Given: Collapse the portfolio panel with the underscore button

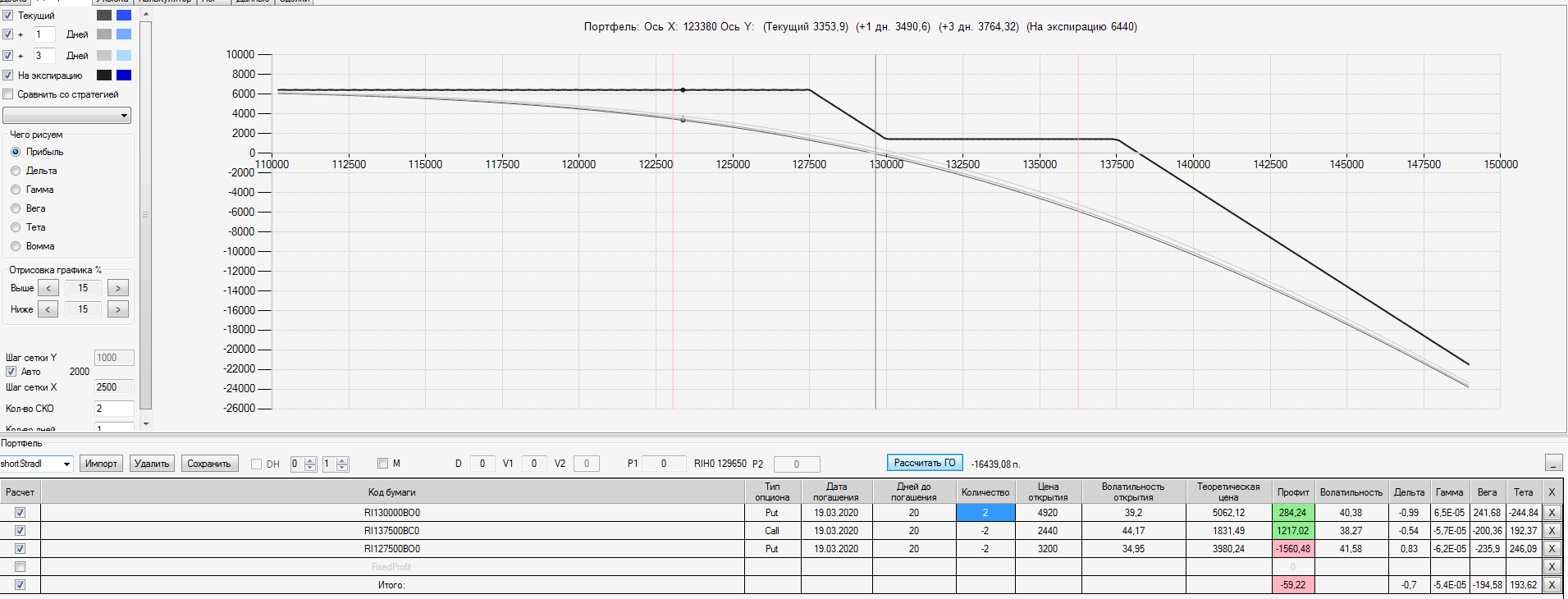Looking at the screenshot, I should [x=1553, y=463].
